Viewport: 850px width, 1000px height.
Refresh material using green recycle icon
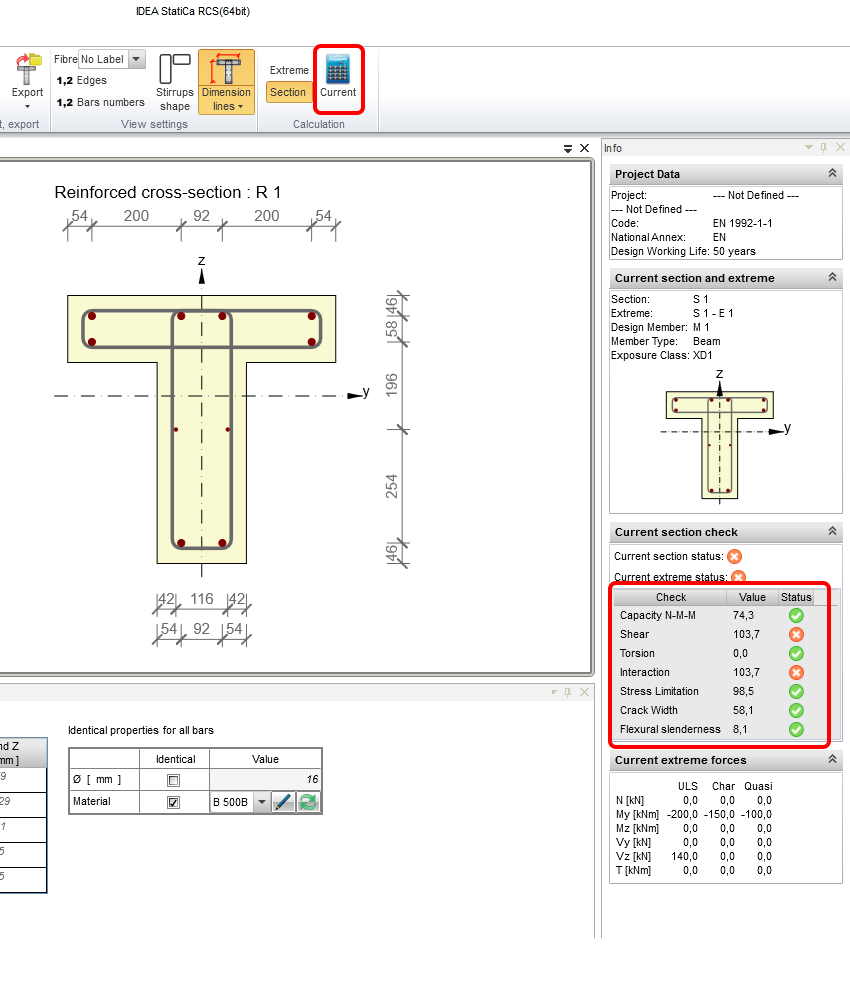coord(308,801)
